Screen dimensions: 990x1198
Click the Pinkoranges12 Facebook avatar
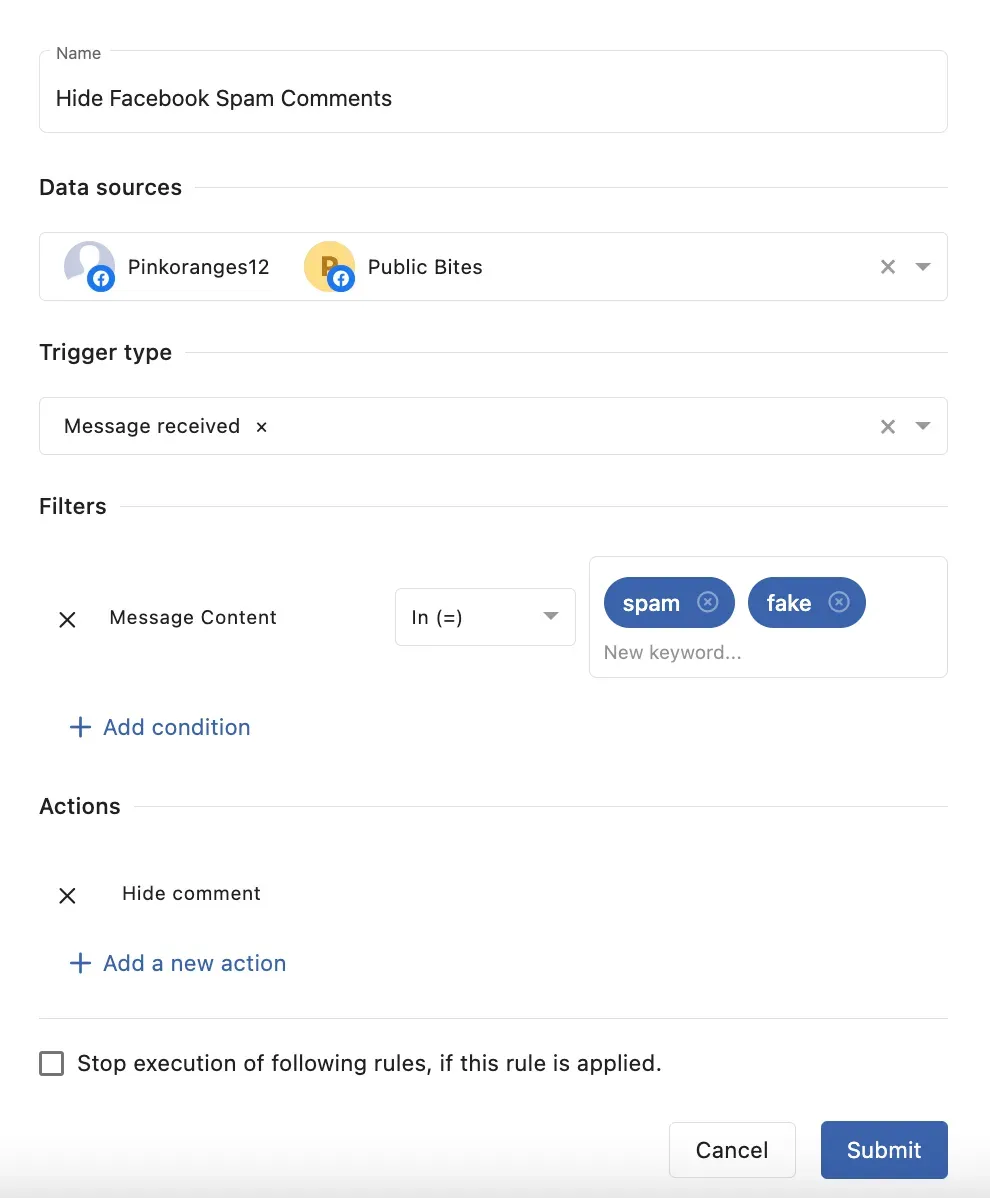pos(89,266)
